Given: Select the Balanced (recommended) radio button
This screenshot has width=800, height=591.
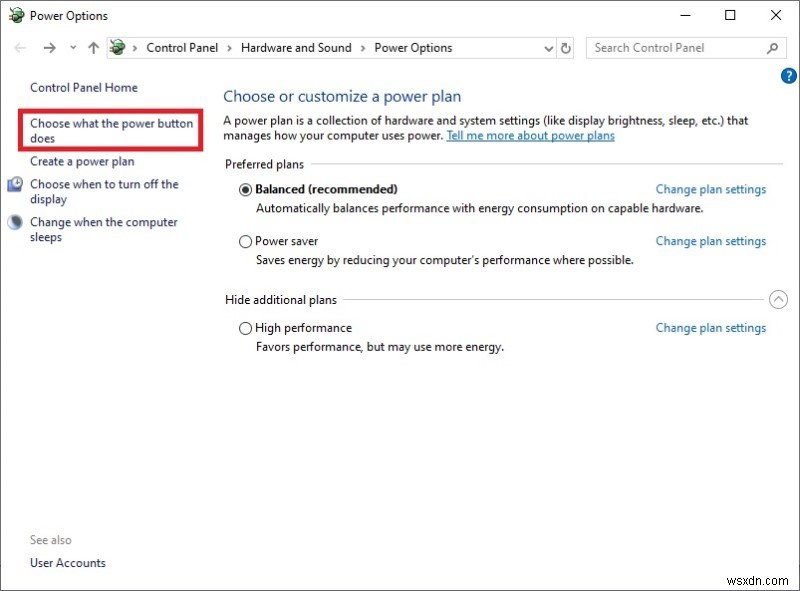Looking at the screenshot, I should click(x=245, y=190).
